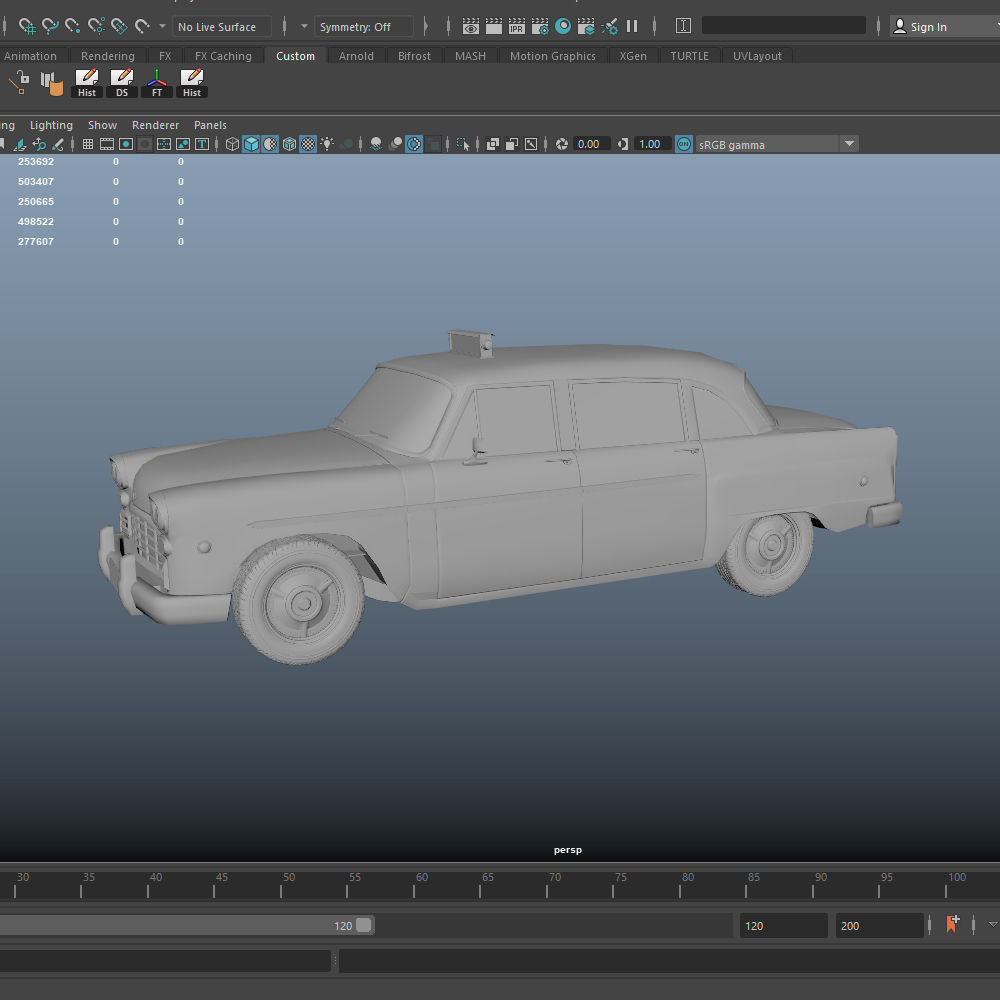
Task: Click the input line operations icon
Action: pyautogui.click(x=683, y=26)
